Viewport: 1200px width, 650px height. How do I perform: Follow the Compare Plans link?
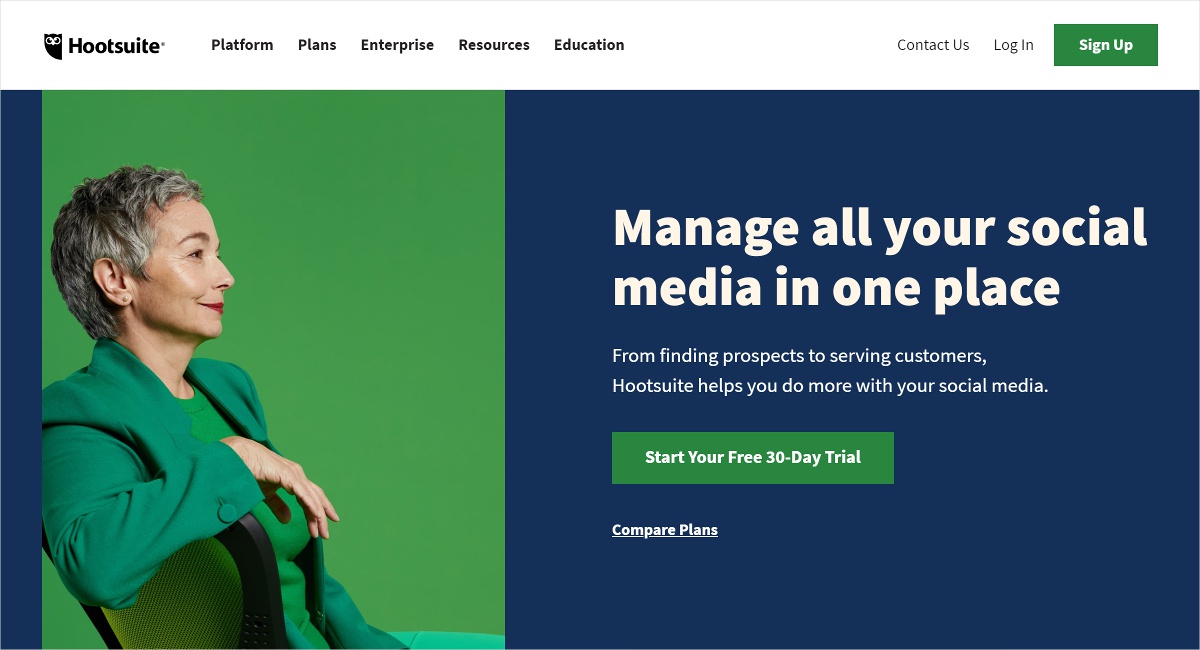(665, 530)
